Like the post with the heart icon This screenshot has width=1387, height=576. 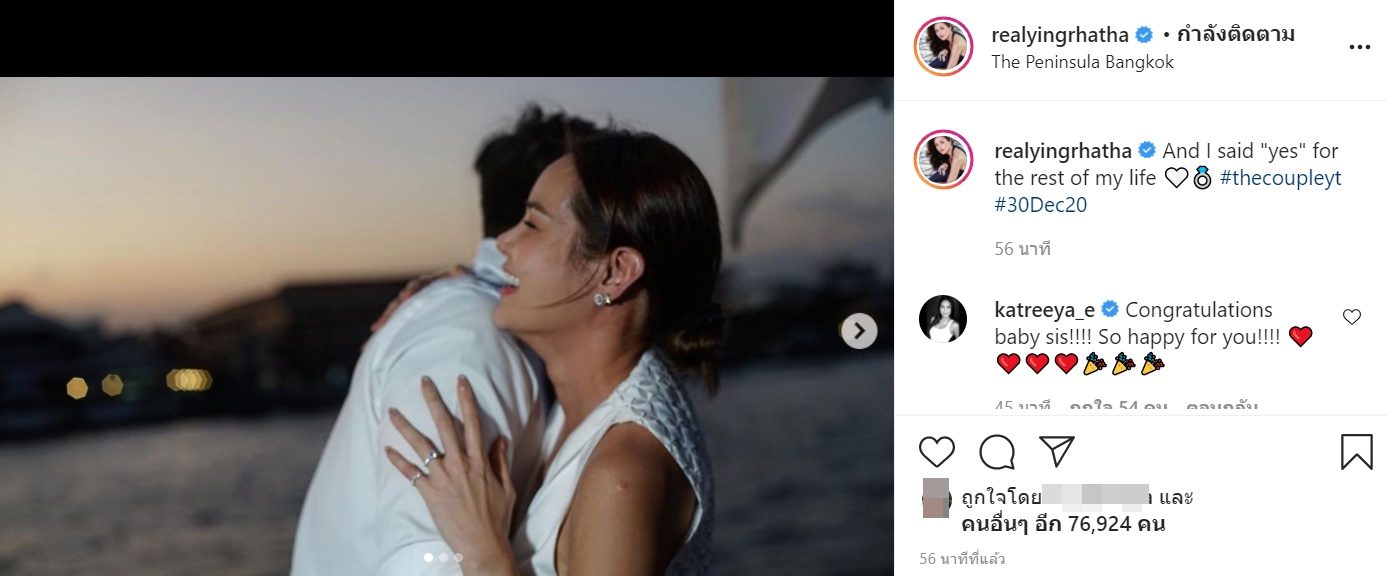tap(937, 452)
